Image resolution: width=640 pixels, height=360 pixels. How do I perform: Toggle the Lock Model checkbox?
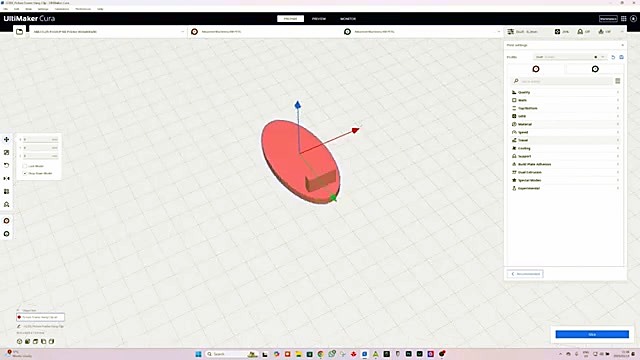[25, 166]
